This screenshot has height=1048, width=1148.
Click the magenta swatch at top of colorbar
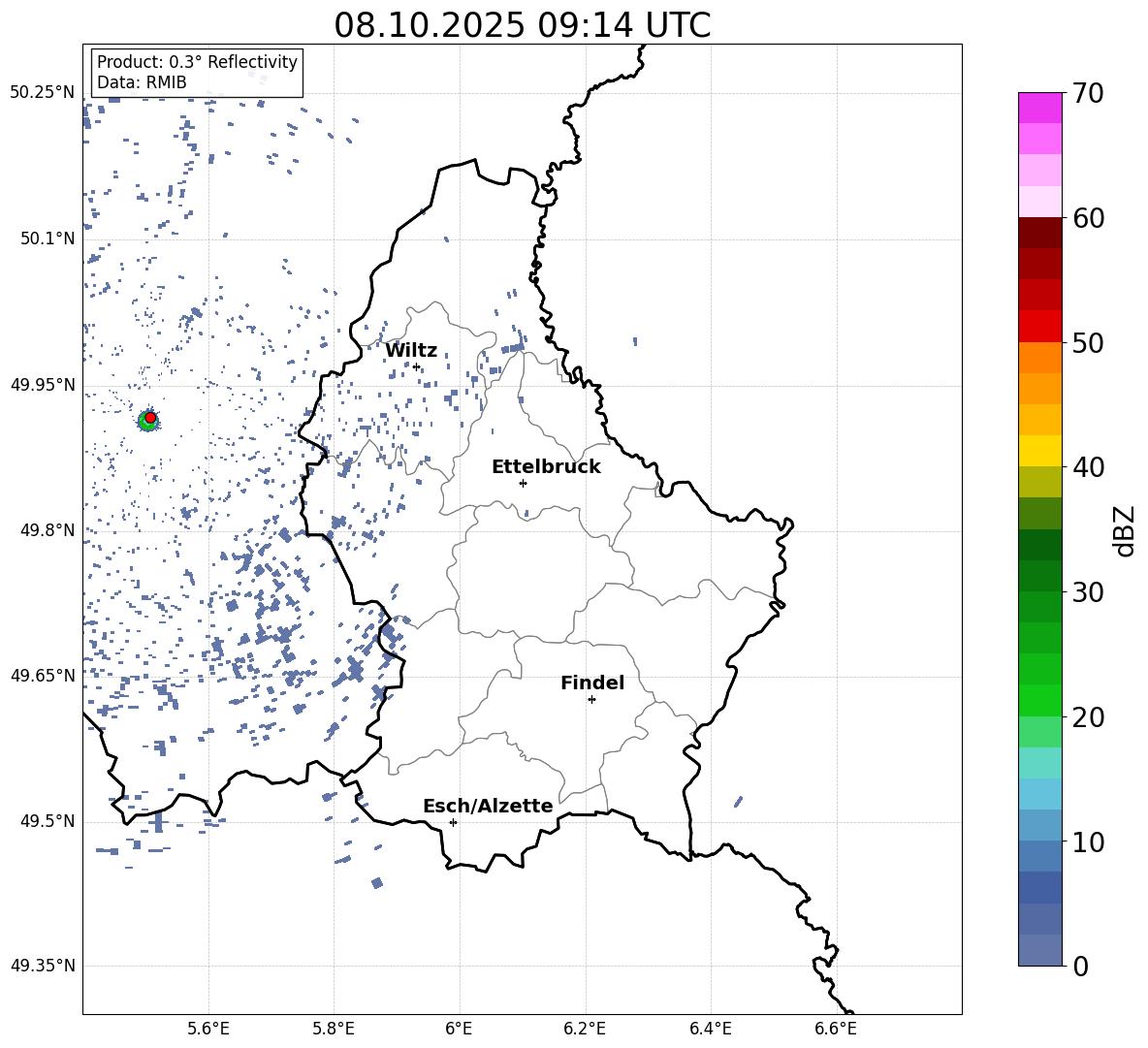(x=1040, y=109)
